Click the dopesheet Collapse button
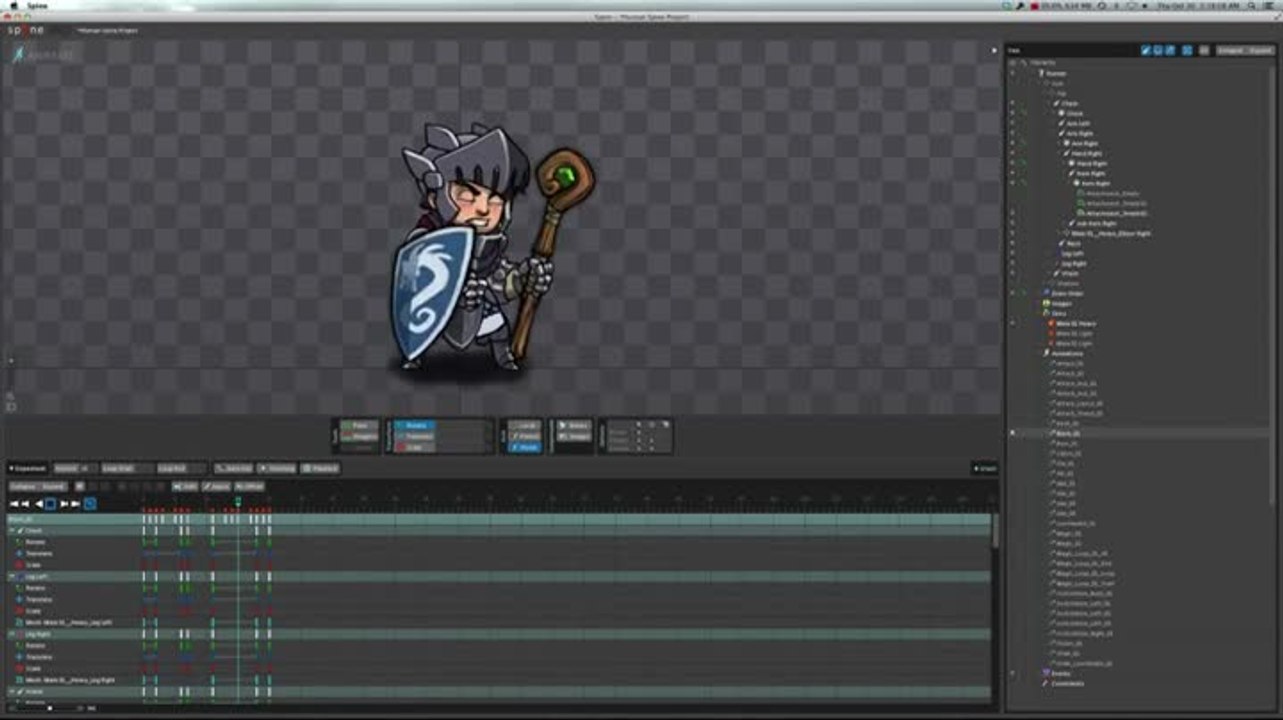1283x720 pixels. point(24,487)
